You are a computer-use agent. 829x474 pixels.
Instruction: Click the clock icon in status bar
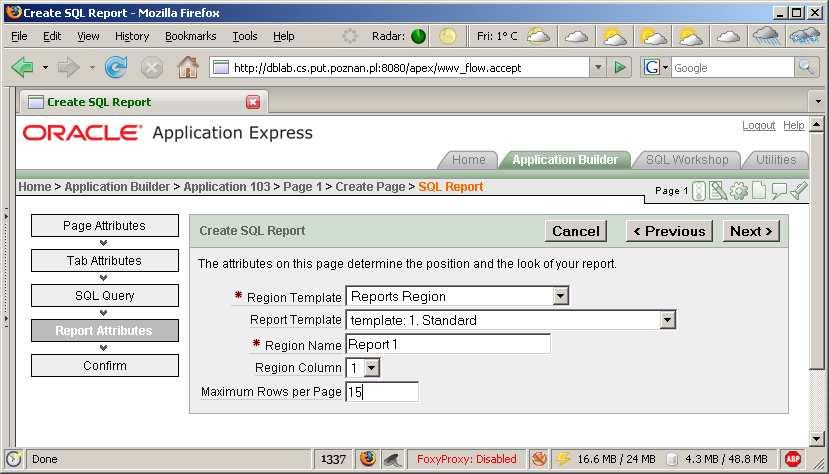(13, 459)
